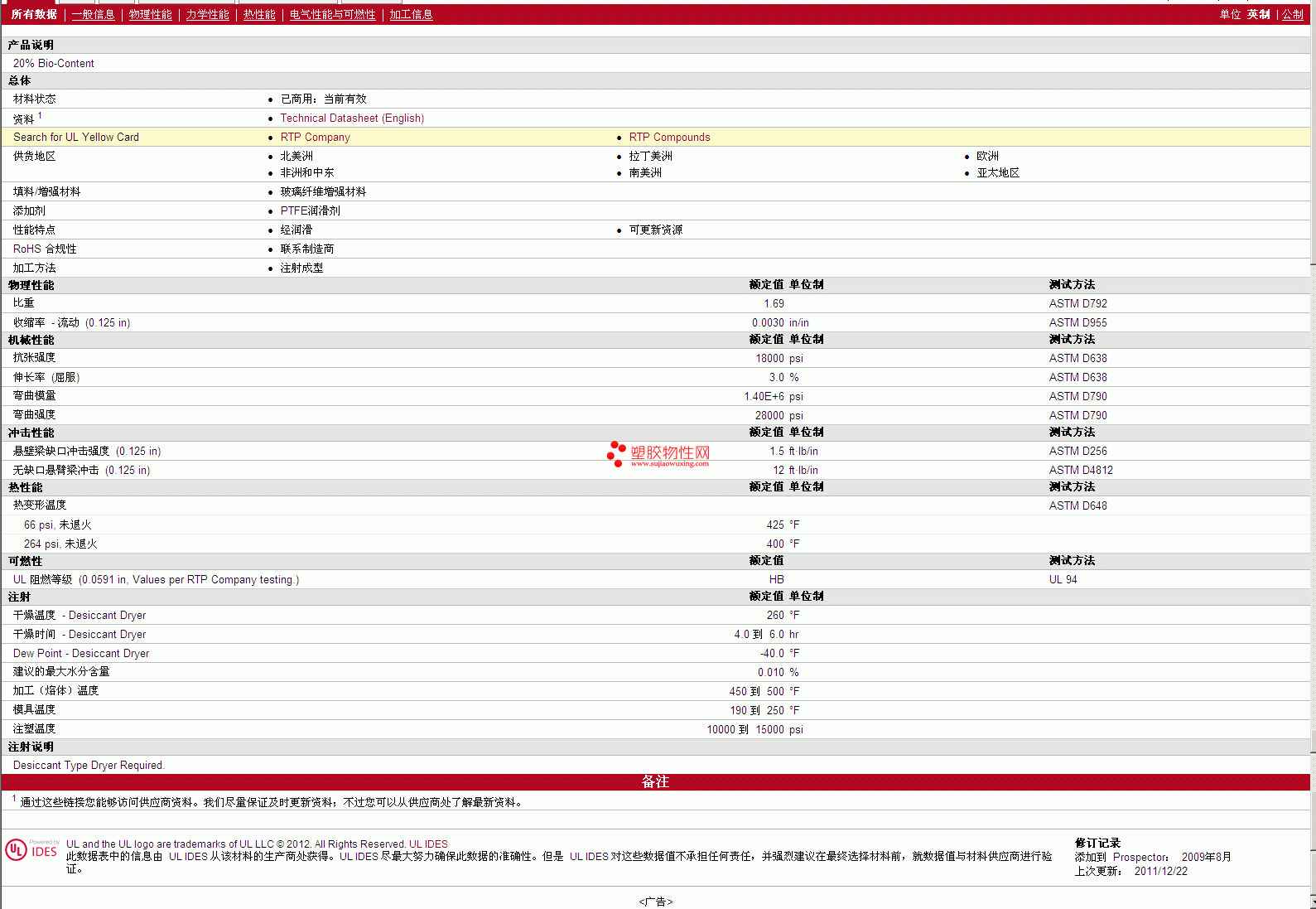Click Search for UL Yellow Card label
This screenshot has height=909, width=1316.
pos(76,137)
